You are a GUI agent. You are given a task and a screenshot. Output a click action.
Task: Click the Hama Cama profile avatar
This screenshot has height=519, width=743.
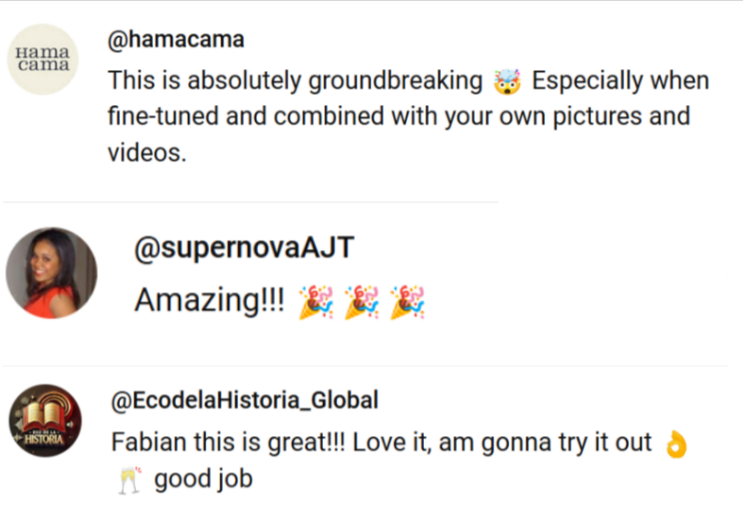[42, 59]
